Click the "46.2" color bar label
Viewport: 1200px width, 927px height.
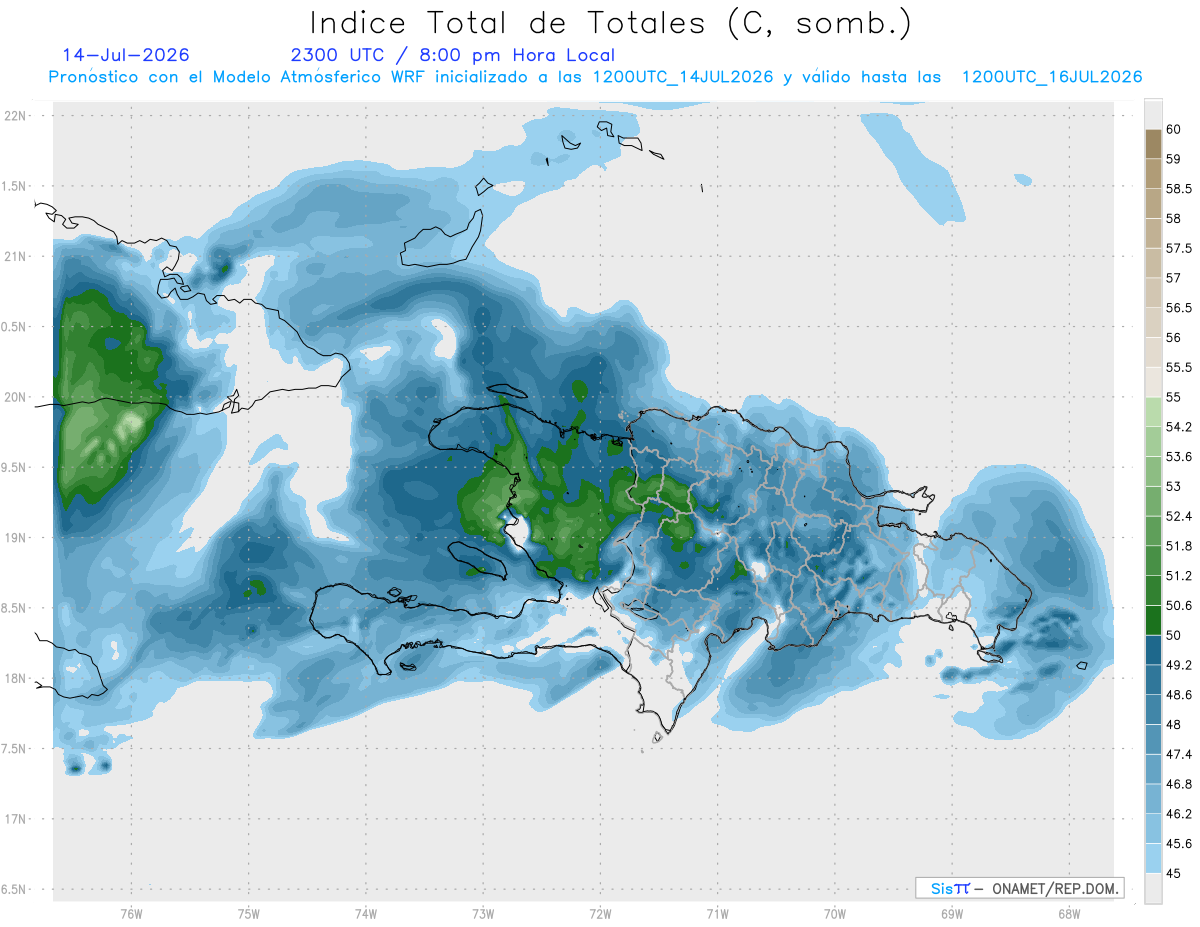point(1178,814)
